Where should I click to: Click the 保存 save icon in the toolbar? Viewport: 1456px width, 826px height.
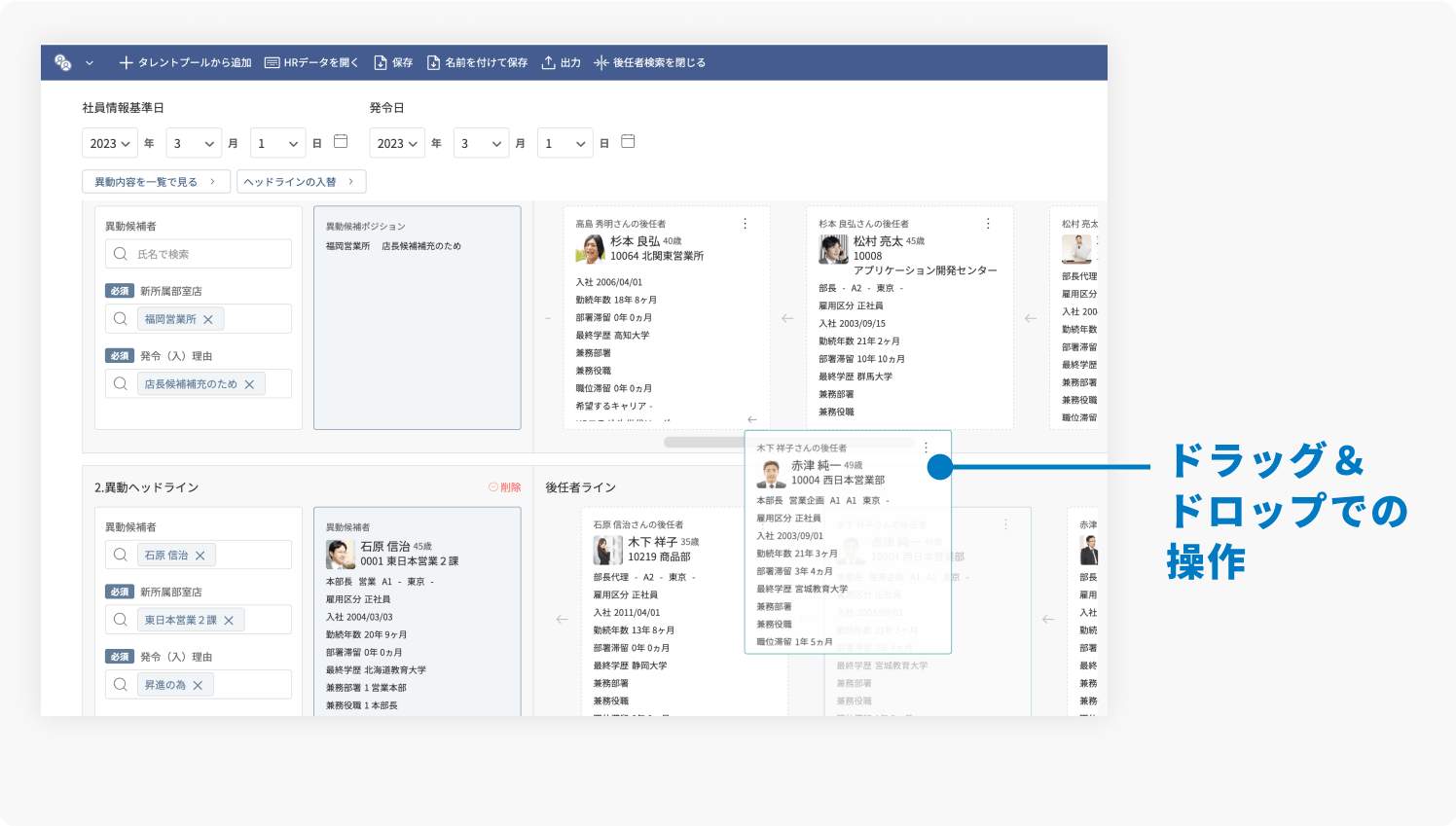pyautogui.click(x=381, y=62)
